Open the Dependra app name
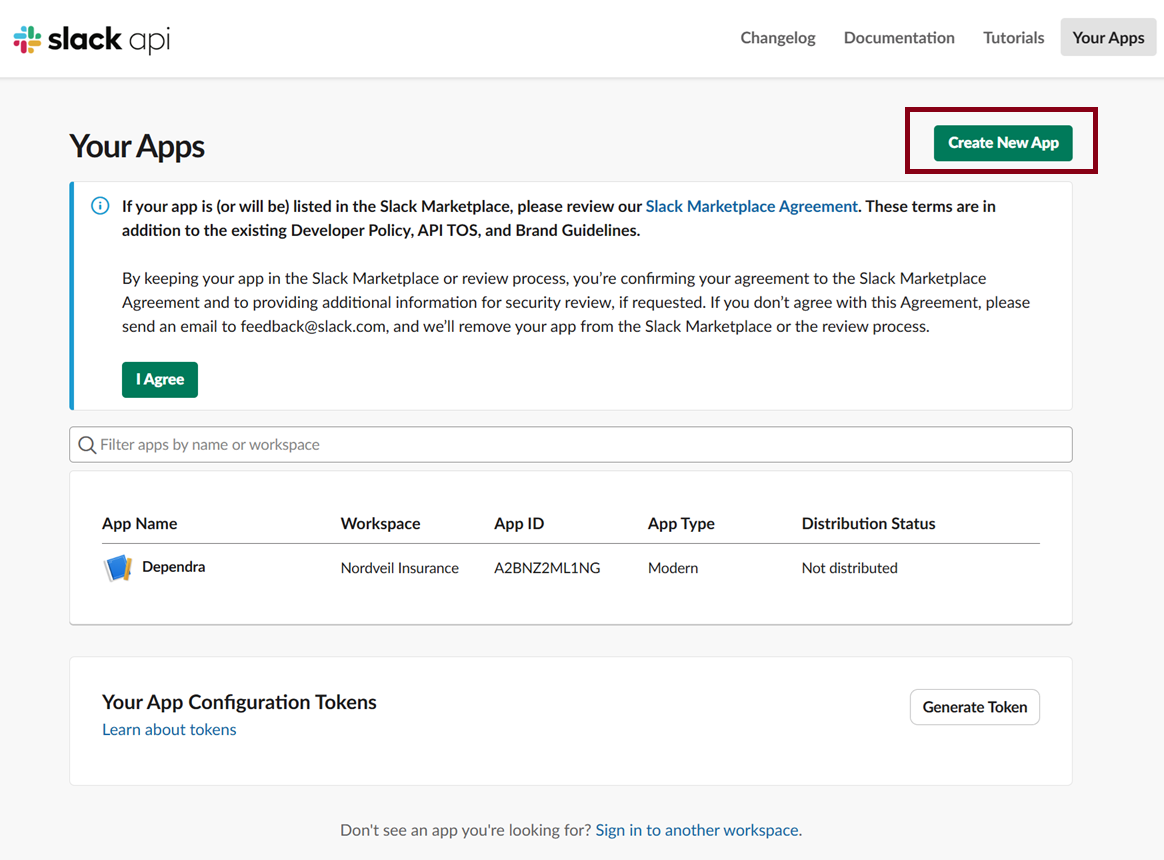The height and width of the screenshot is (860, 1164). 174,567
